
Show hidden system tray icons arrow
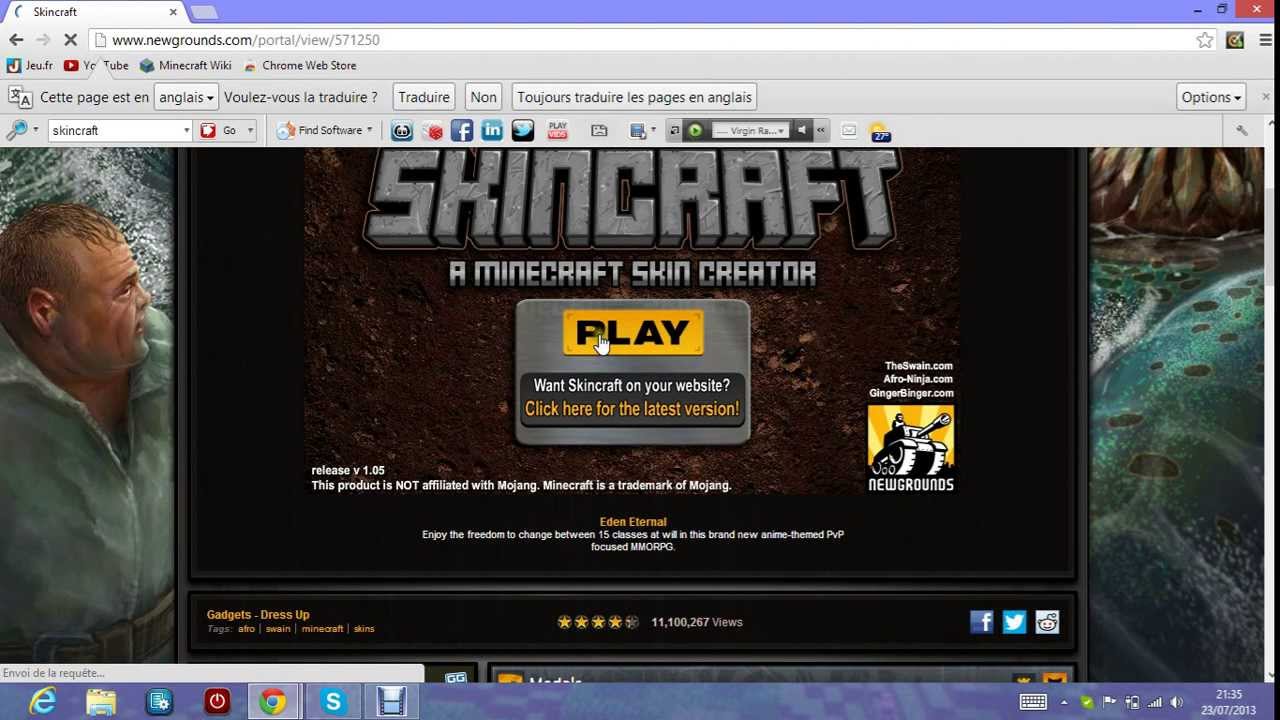pyautogui.click(x=1064, y=702)
